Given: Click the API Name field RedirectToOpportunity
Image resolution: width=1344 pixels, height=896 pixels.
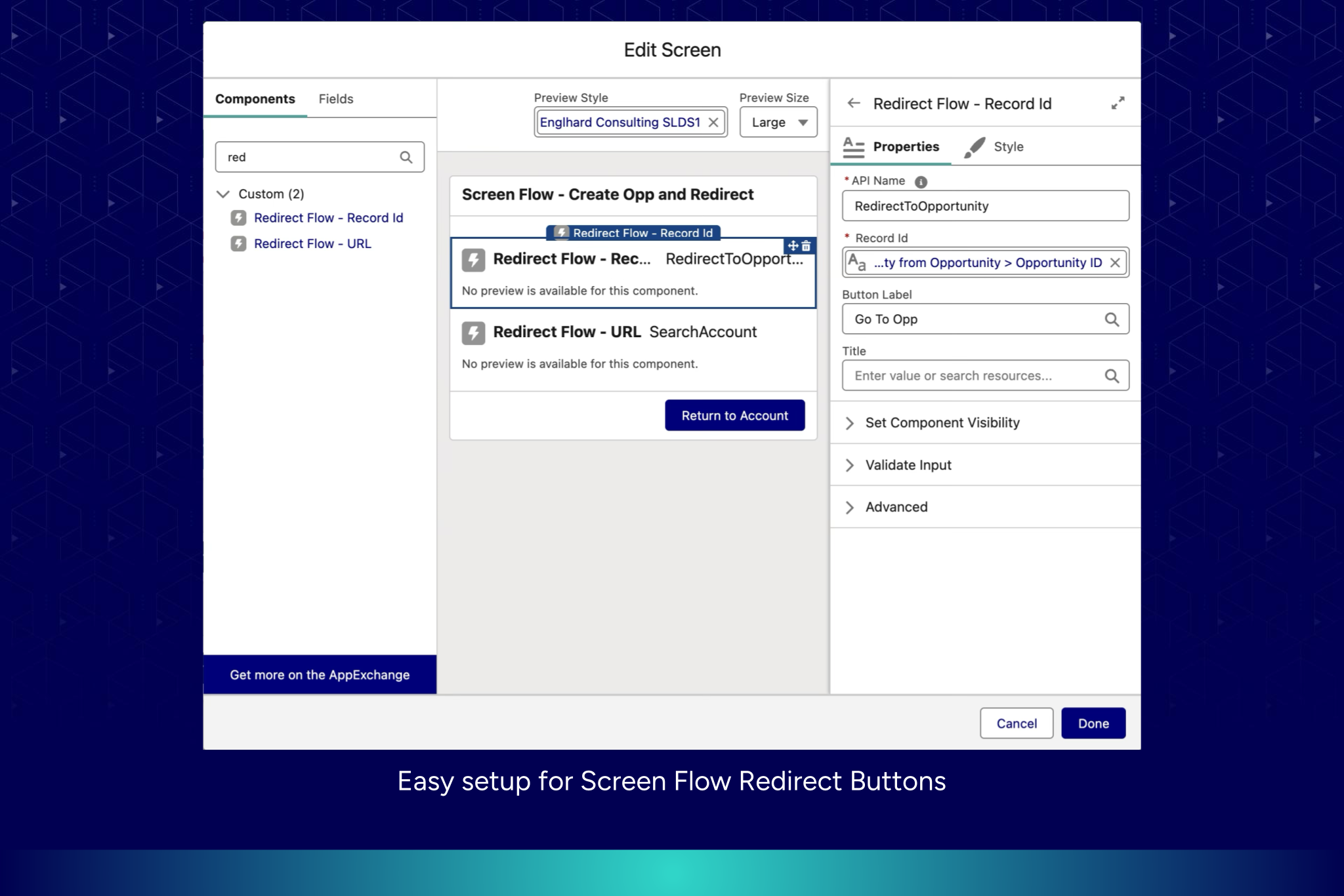Looking at the screenshot, I should (986, 207).
